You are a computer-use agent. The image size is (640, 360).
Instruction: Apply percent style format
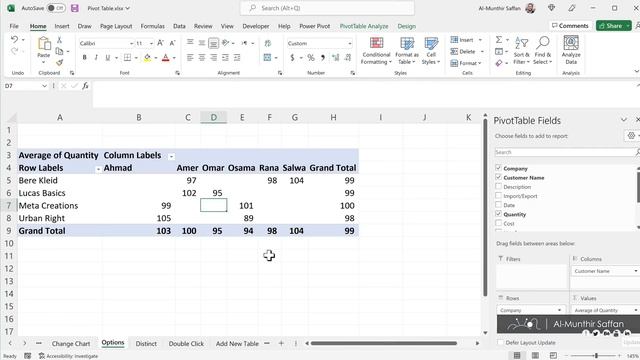[311, 58]
